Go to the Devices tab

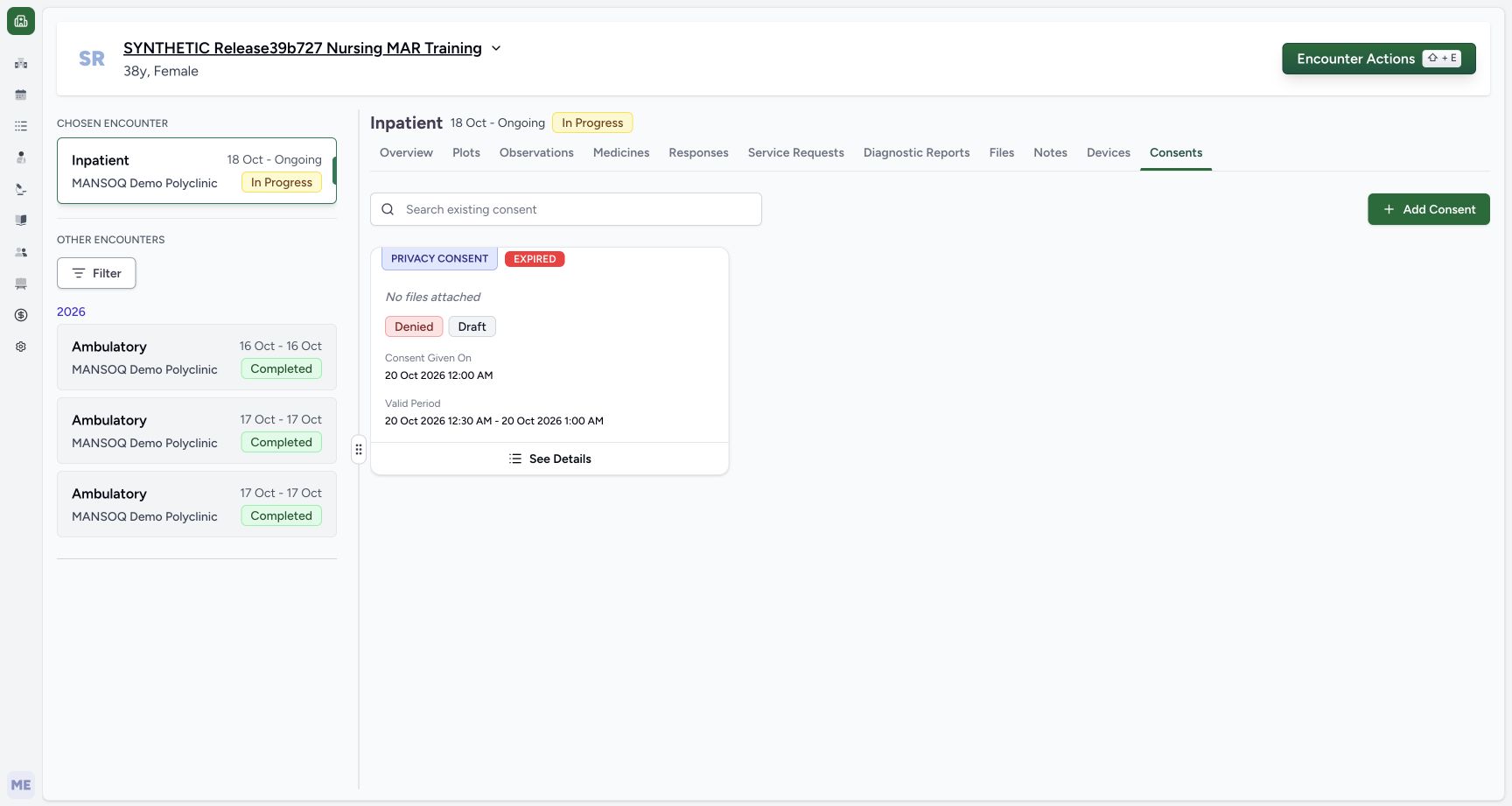pyautogui.click(x=1109, y=152)
